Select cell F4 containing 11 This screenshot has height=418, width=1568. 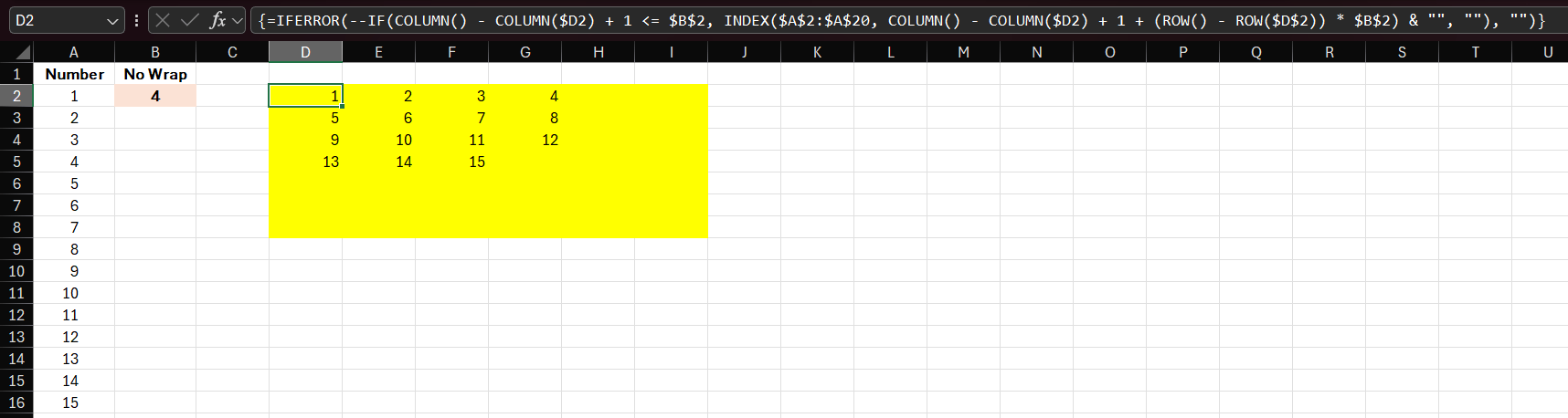point(451,140)
